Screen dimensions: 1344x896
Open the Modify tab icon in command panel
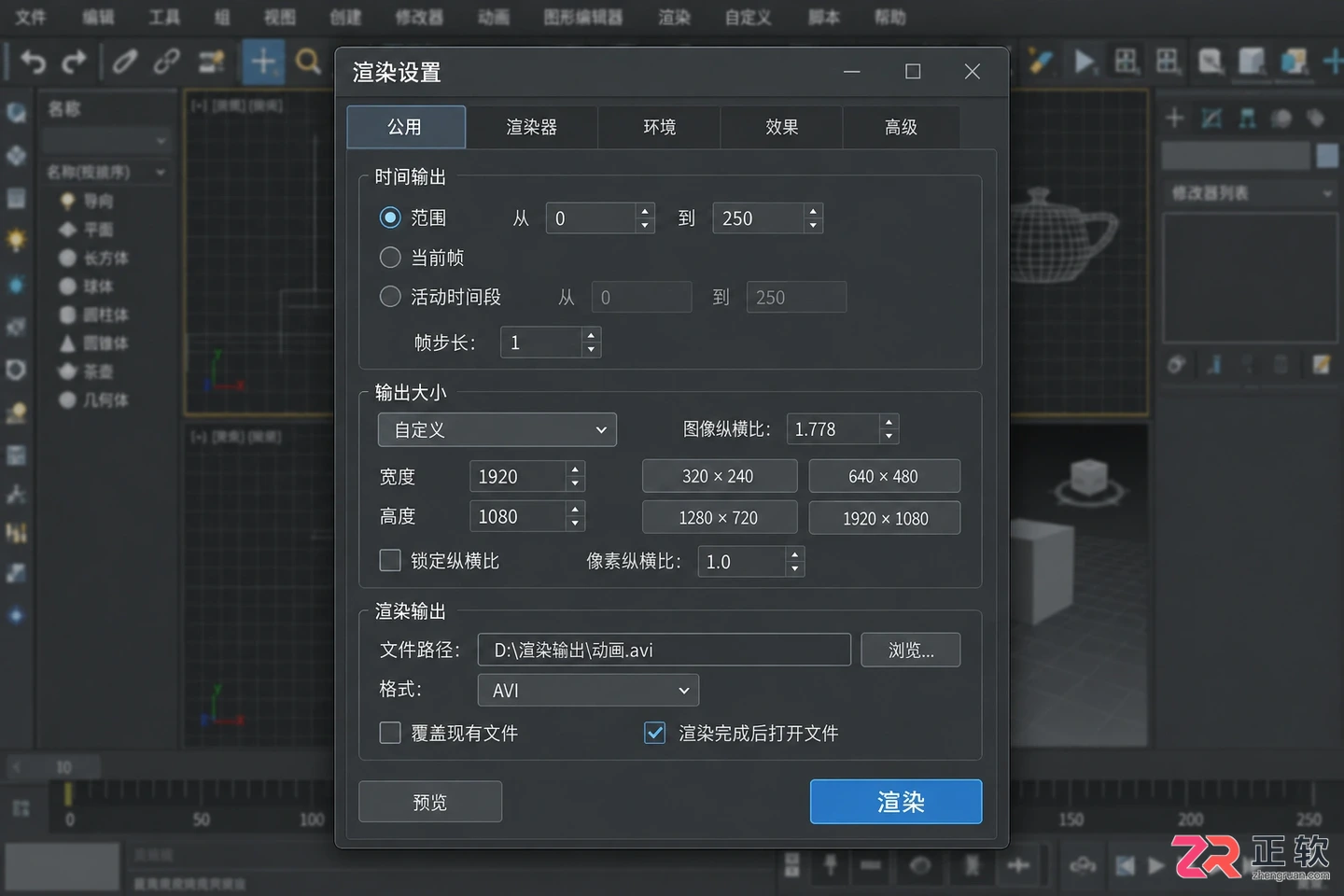[1211, 118]
